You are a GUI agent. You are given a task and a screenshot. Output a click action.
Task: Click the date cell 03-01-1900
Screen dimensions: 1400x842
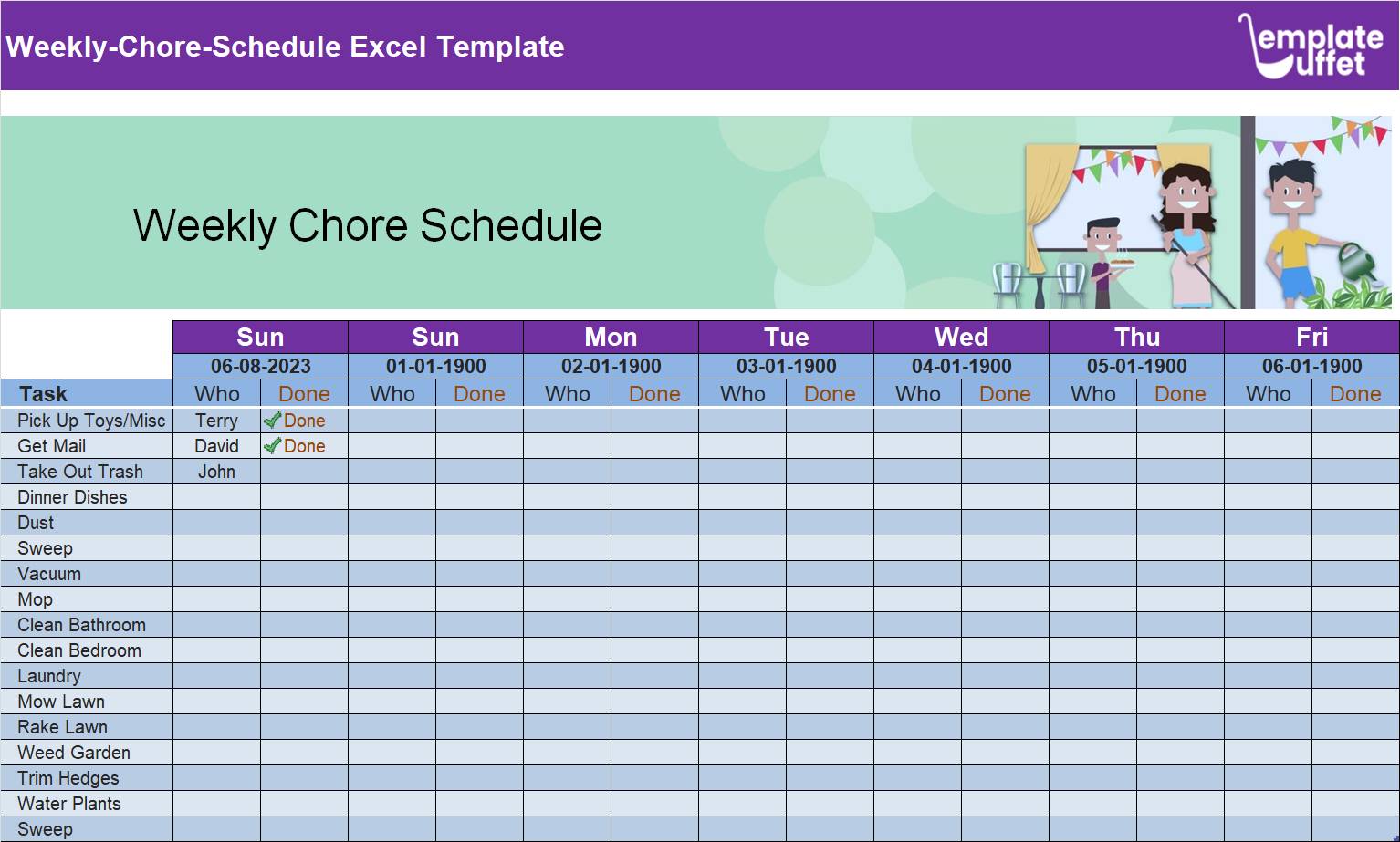click(786, 367)
